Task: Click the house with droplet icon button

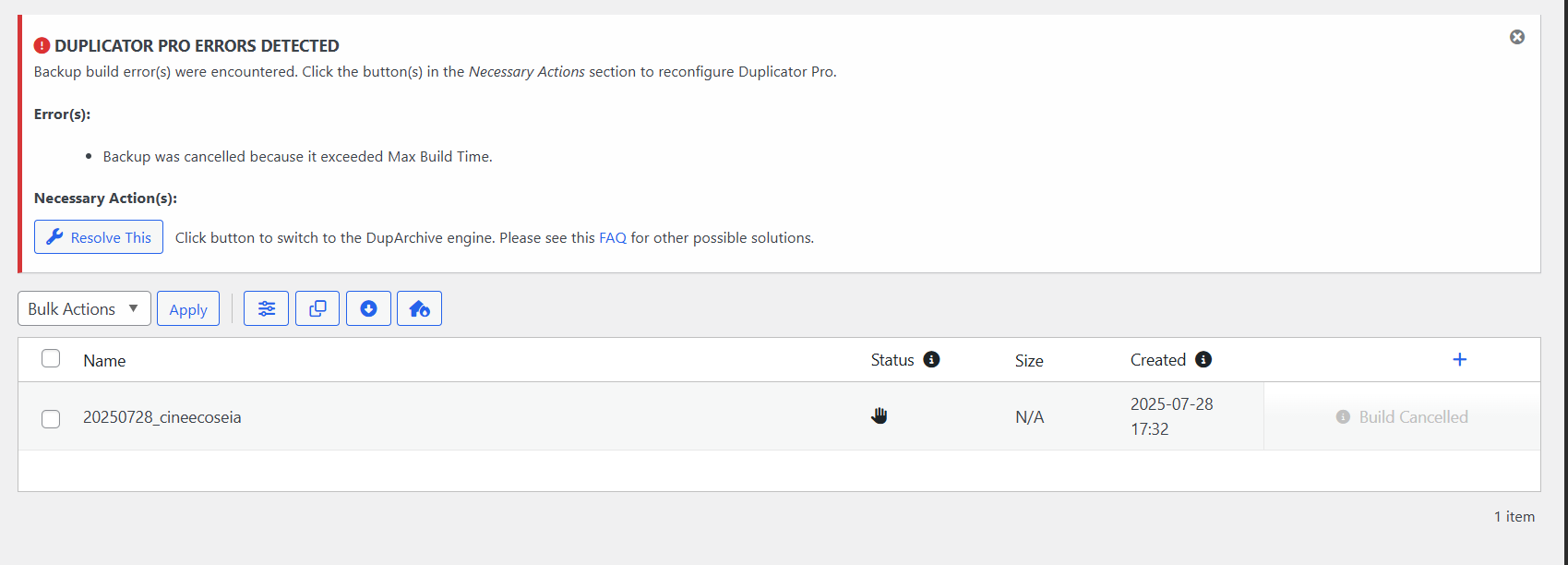Action: [x=419, y=308]
